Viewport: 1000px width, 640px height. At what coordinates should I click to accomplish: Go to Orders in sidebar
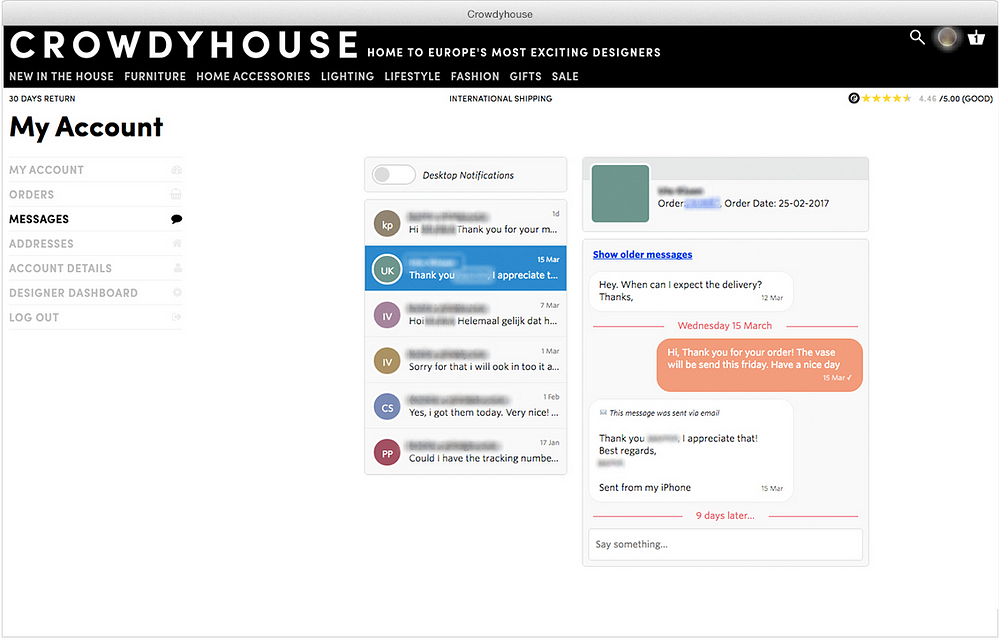(x=96, y=194)
